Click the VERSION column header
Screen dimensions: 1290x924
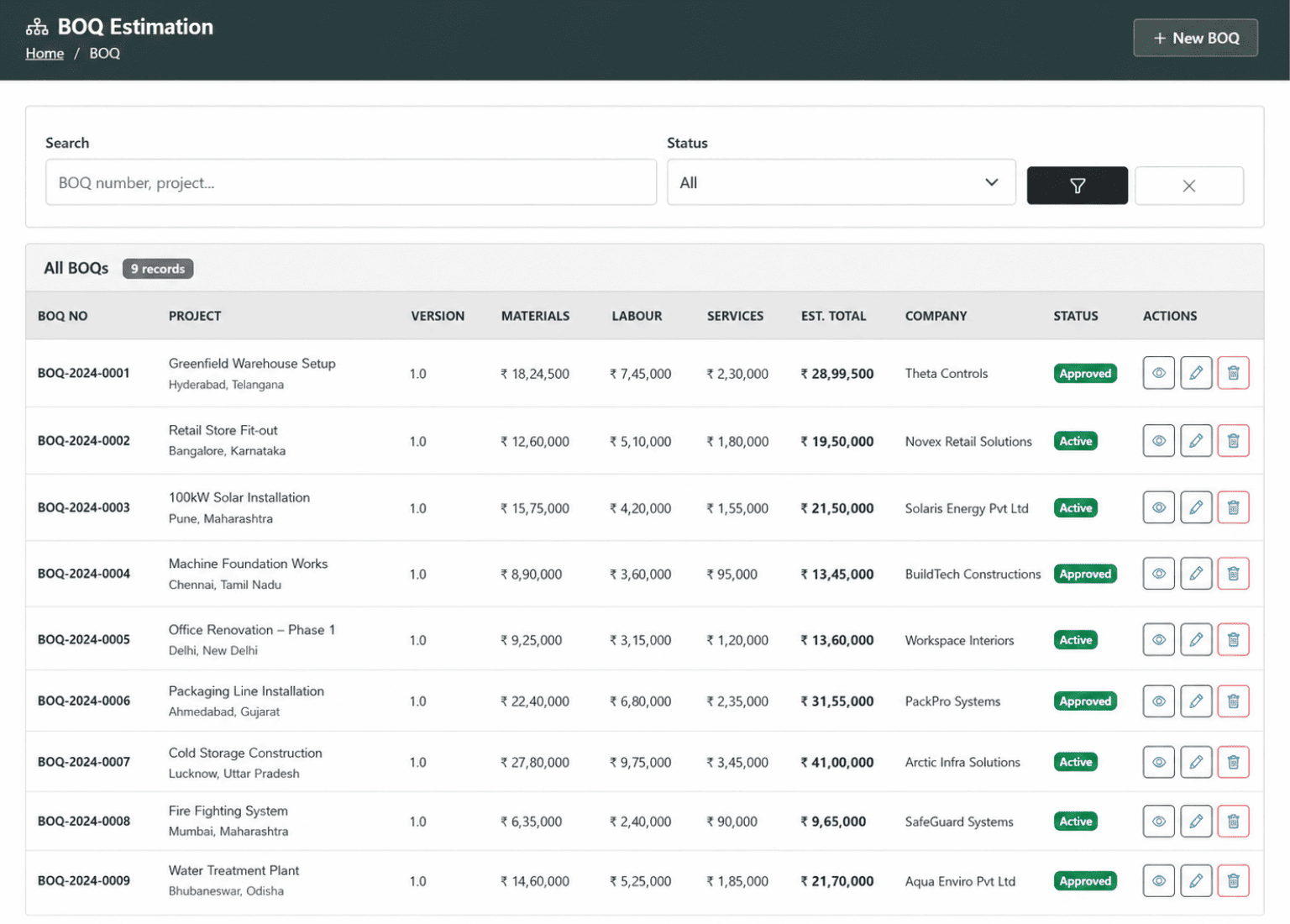click(438, 316)
